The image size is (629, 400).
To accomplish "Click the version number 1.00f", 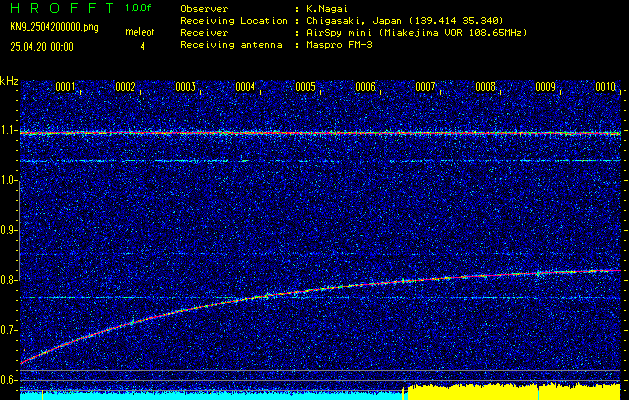I will tap(138, 8).
